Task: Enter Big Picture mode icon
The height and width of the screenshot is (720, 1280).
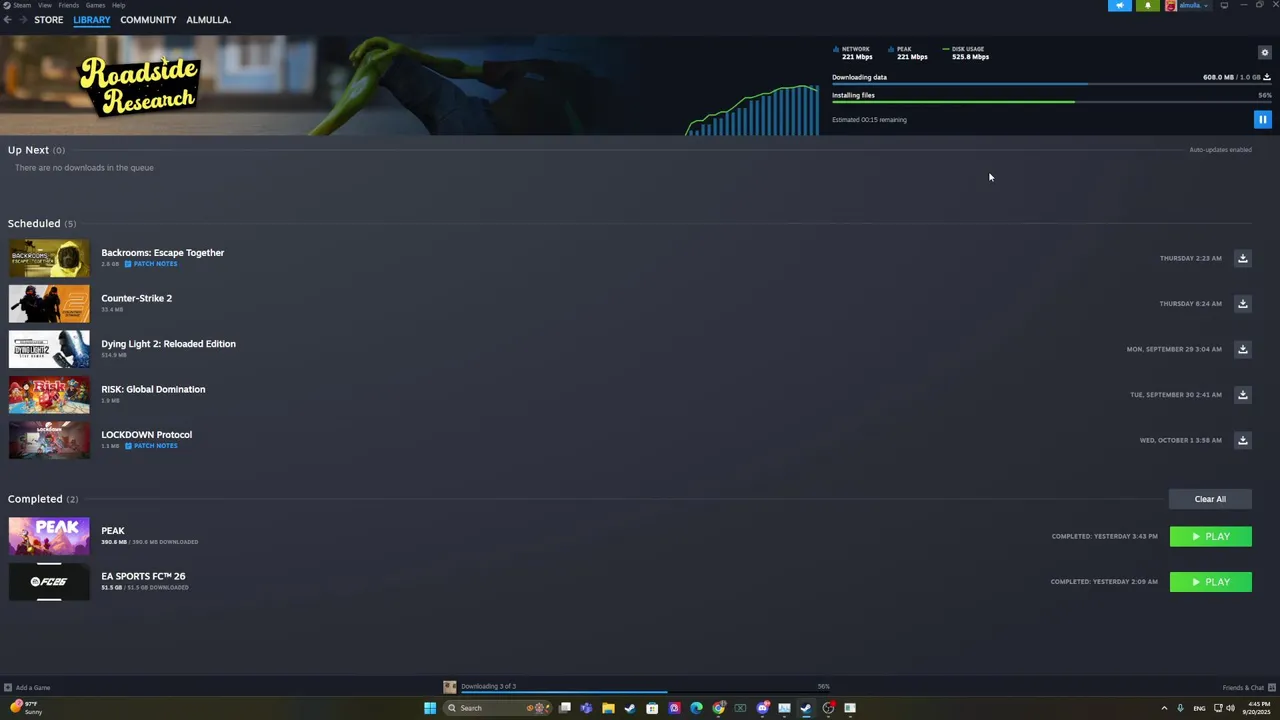Action: click(1224, 5)
